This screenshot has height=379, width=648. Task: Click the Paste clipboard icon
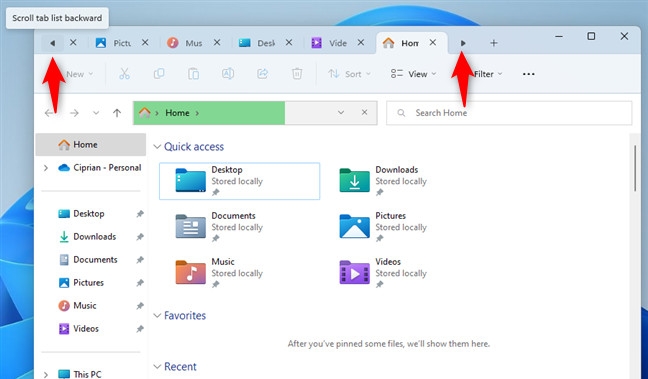coord(193,74)
